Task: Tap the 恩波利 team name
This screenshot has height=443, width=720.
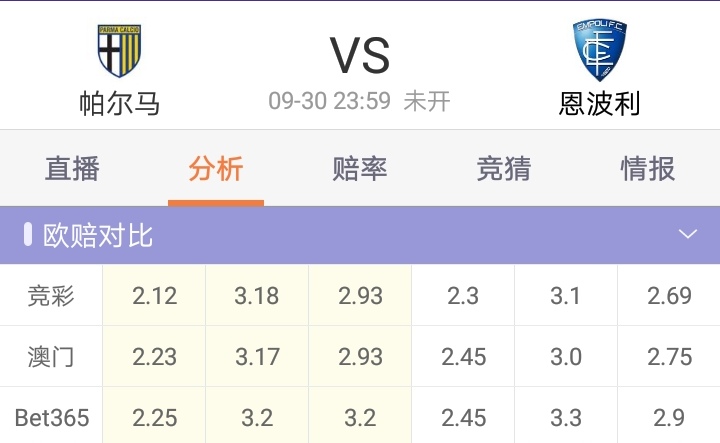Action: (x=599, y=103)
